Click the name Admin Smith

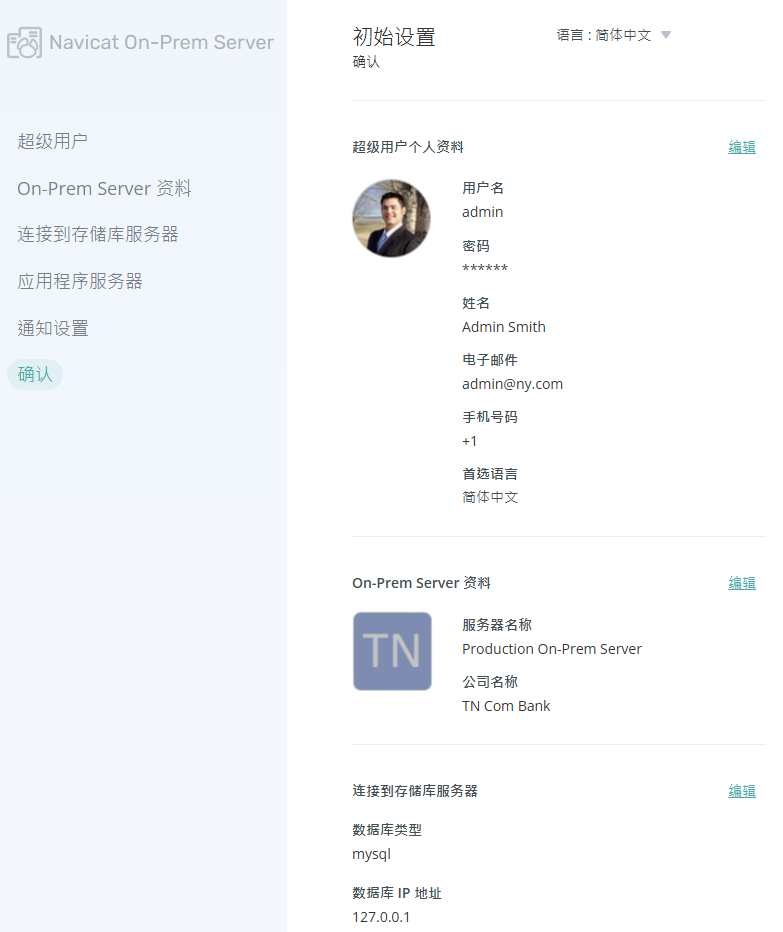(504, 327)
